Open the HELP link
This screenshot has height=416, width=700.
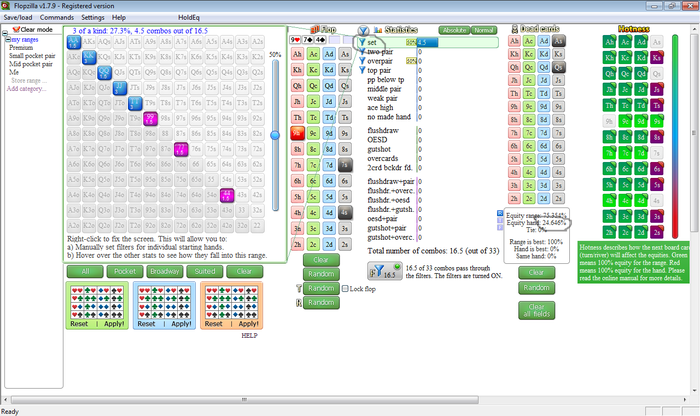coord(249,335)
